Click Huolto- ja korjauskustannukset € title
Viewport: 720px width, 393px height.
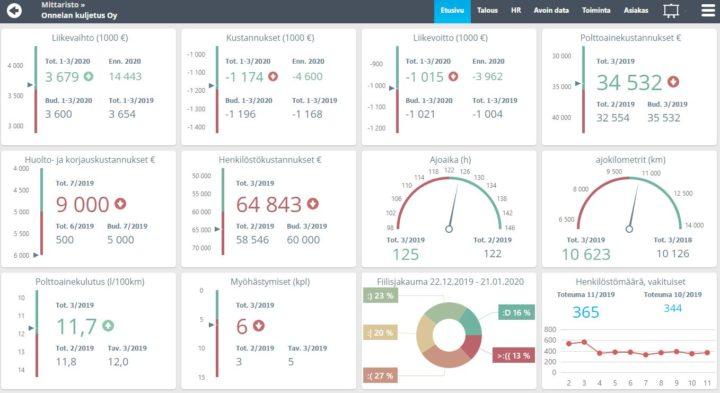click(90, 160)
